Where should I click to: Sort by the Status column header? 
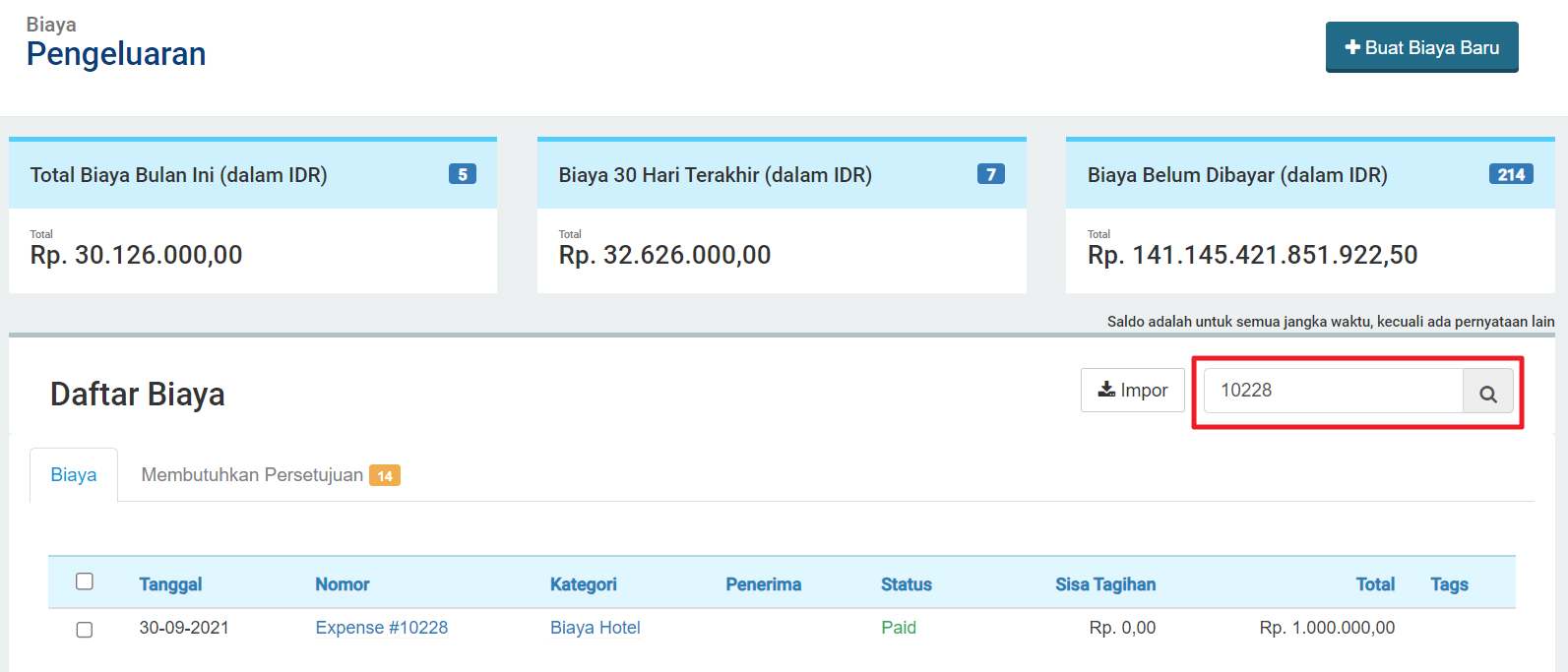click(906, 584)
